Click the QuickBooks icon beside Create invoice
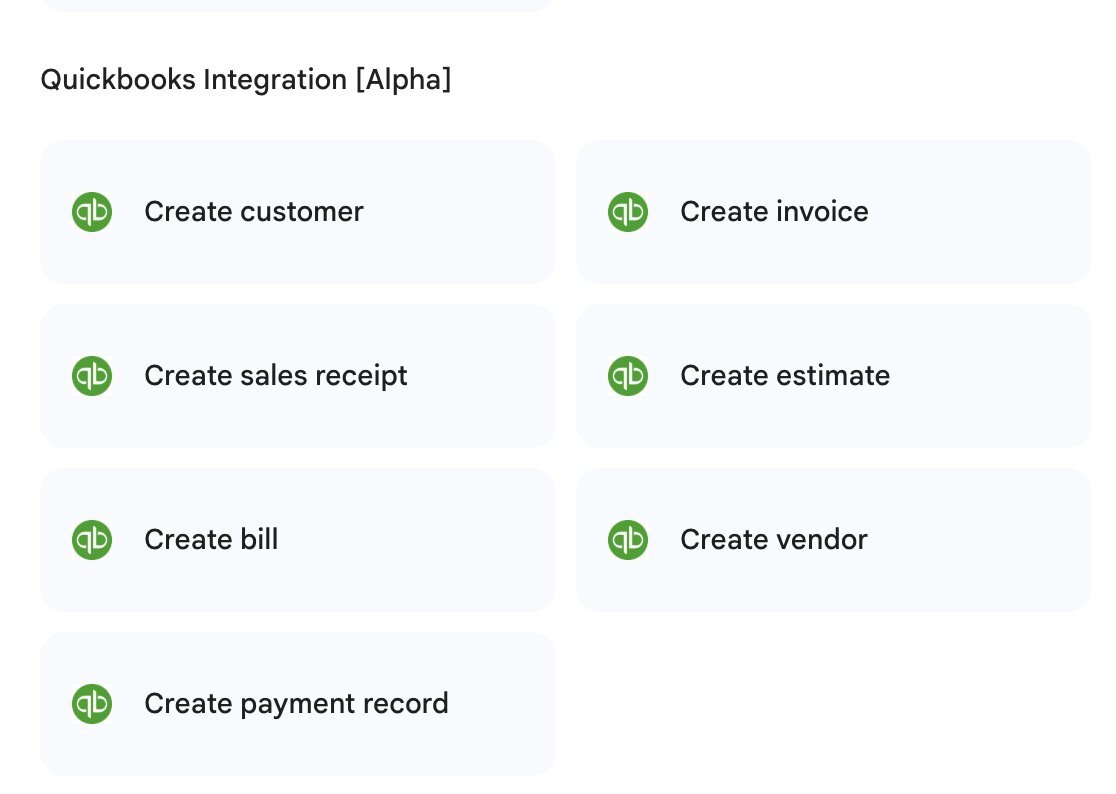Image resolution: width=1116 pixels, height=794 pixels. coord(628,212)
